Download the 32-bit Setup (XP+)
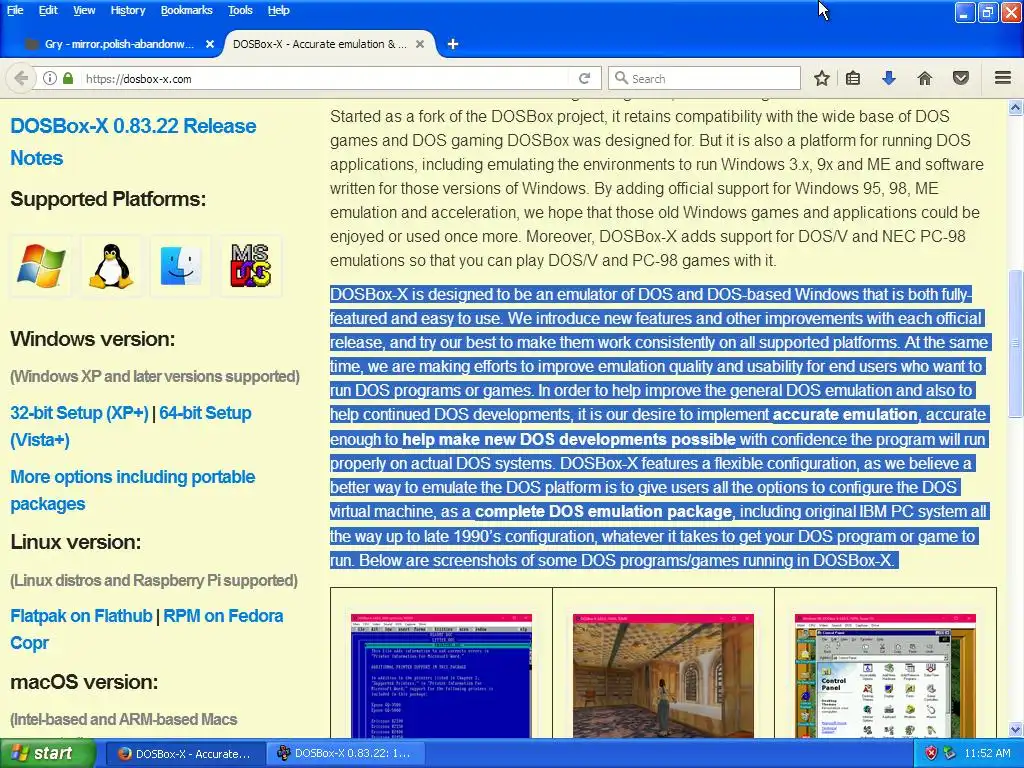Image resolution: width=1024 pixels, height=768 pixels. pos(79,413)
